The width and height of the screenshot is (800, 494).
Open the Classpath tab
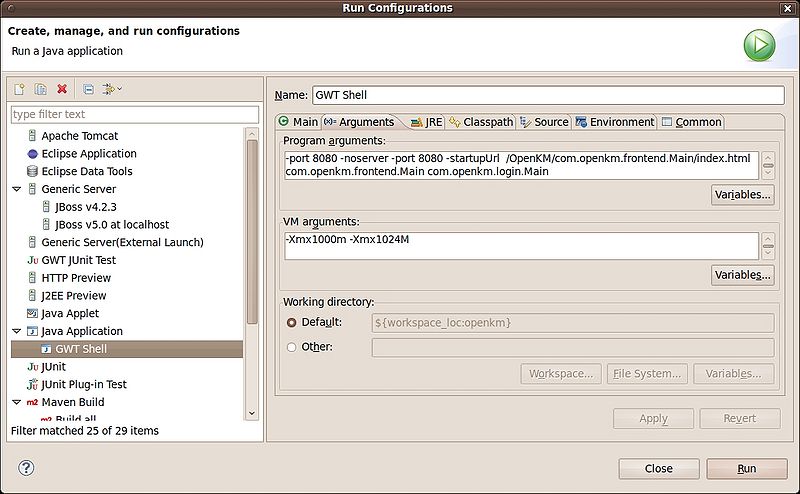coord(481,122)
